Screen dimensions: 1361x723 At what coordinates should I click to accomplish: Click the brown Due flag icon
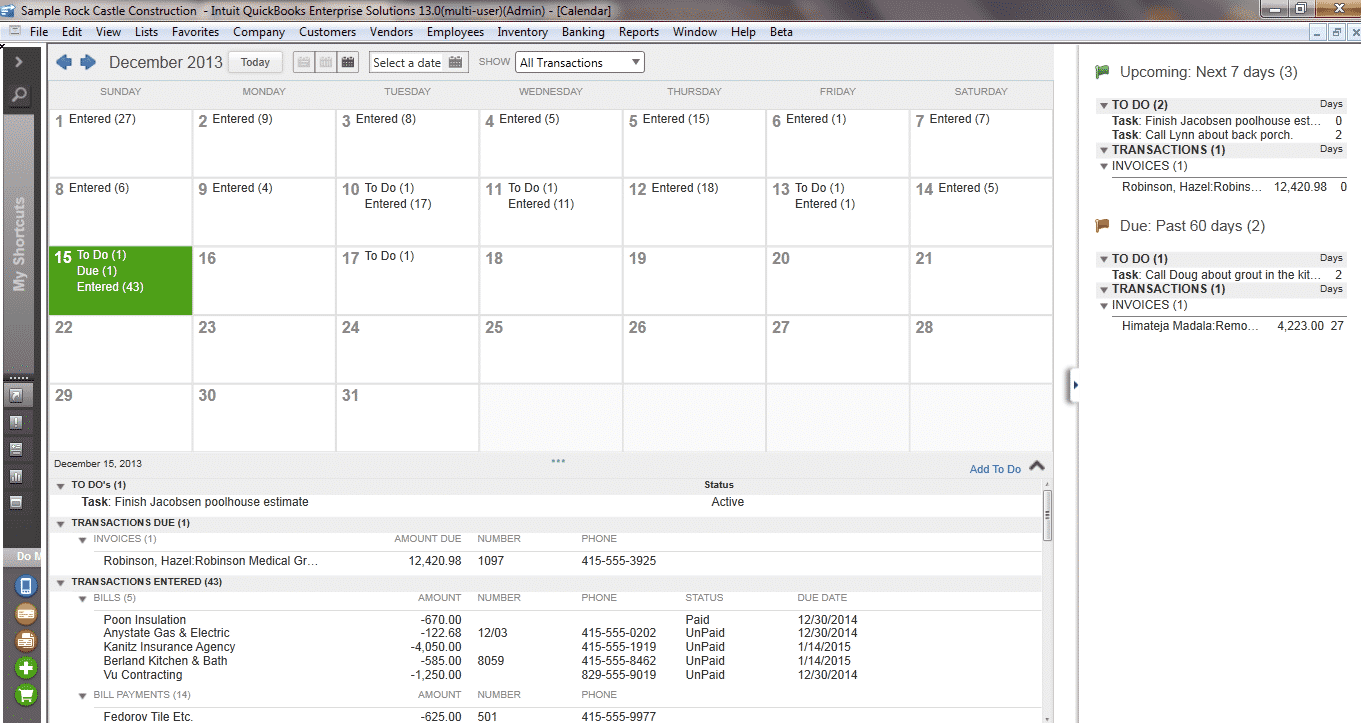pyautogui.click(x=1102, y=226)
